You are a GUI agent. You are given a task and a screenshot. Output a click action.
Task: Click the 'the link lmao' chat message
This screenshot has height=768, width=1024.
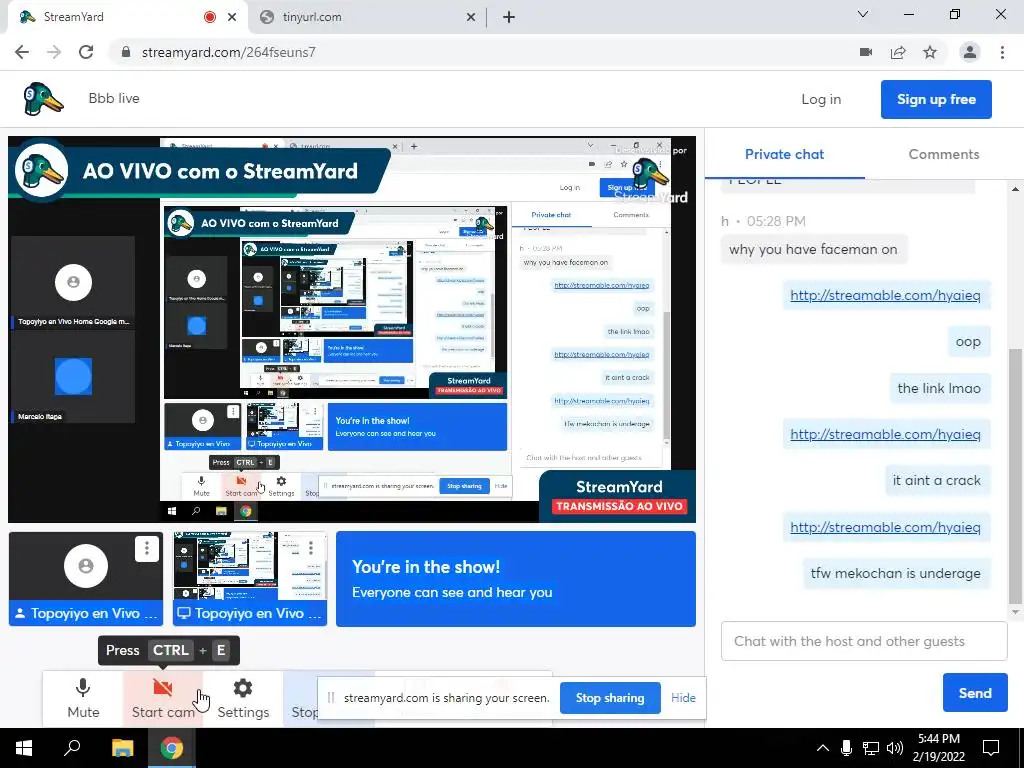939,388
